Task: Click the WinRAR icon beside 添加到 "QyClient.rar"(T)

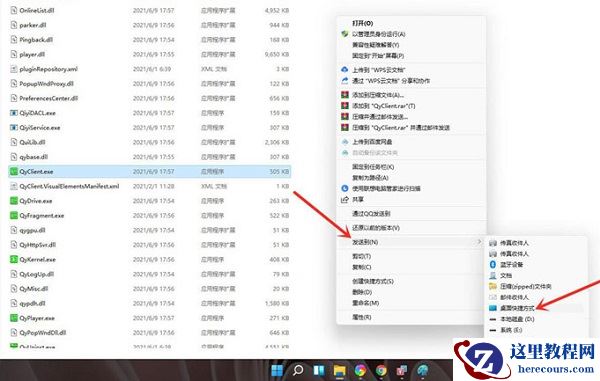Action: pyautogui.click(x=345, y=106)
